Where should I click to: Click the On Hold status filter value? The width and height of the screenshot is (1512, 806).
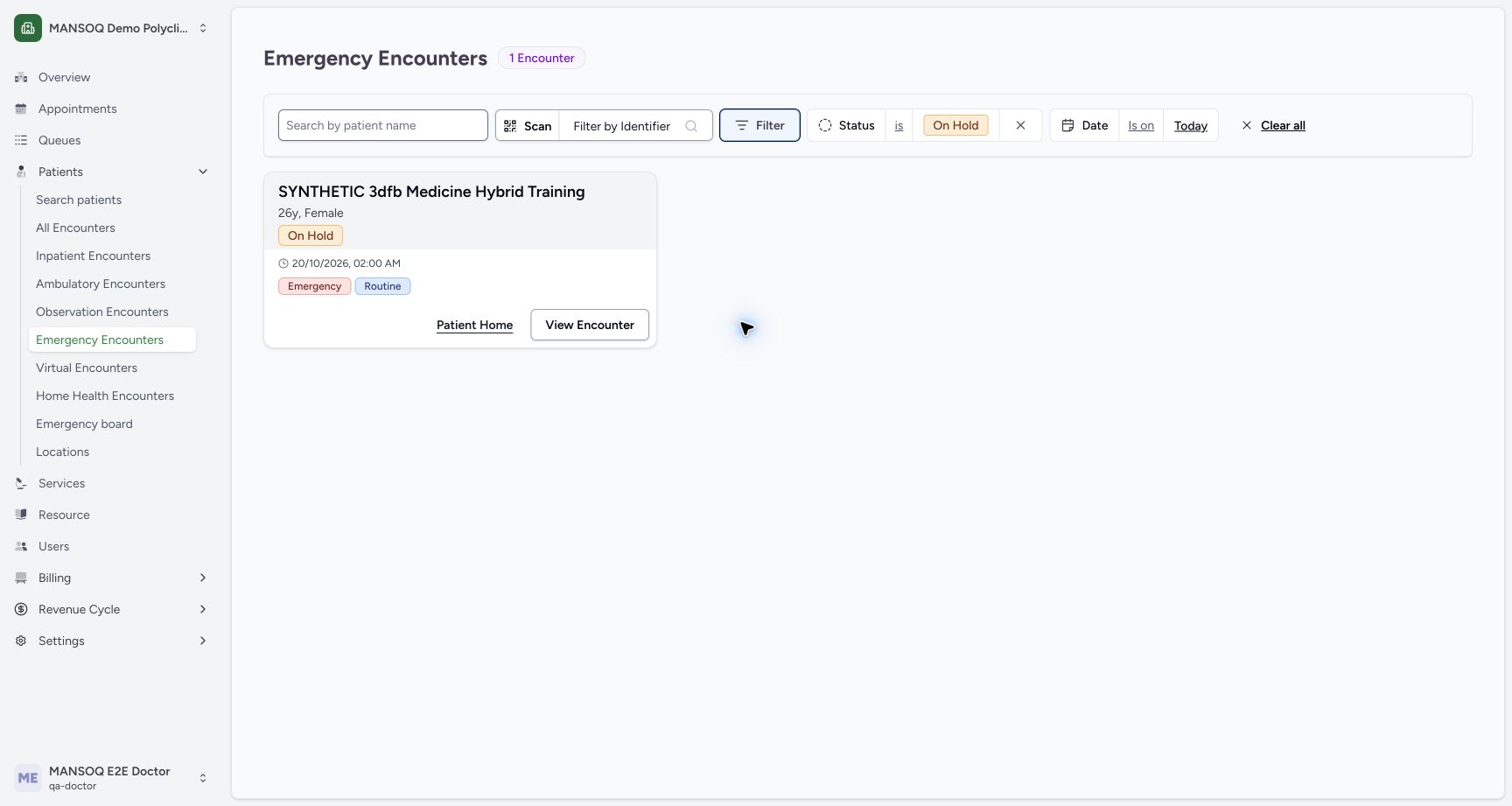tap(955, 125)
